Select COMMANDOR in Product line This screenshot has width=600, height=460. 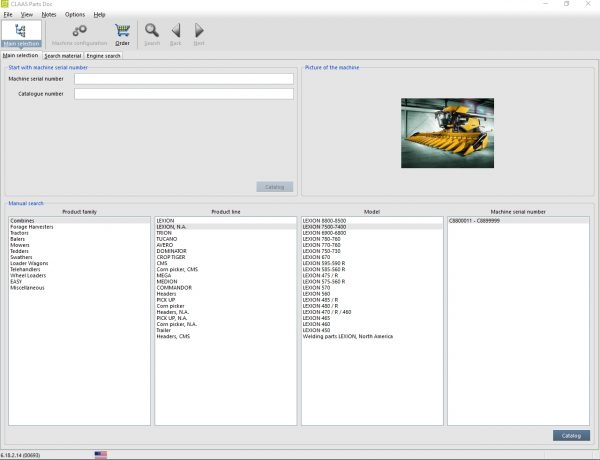click(226, 288)
